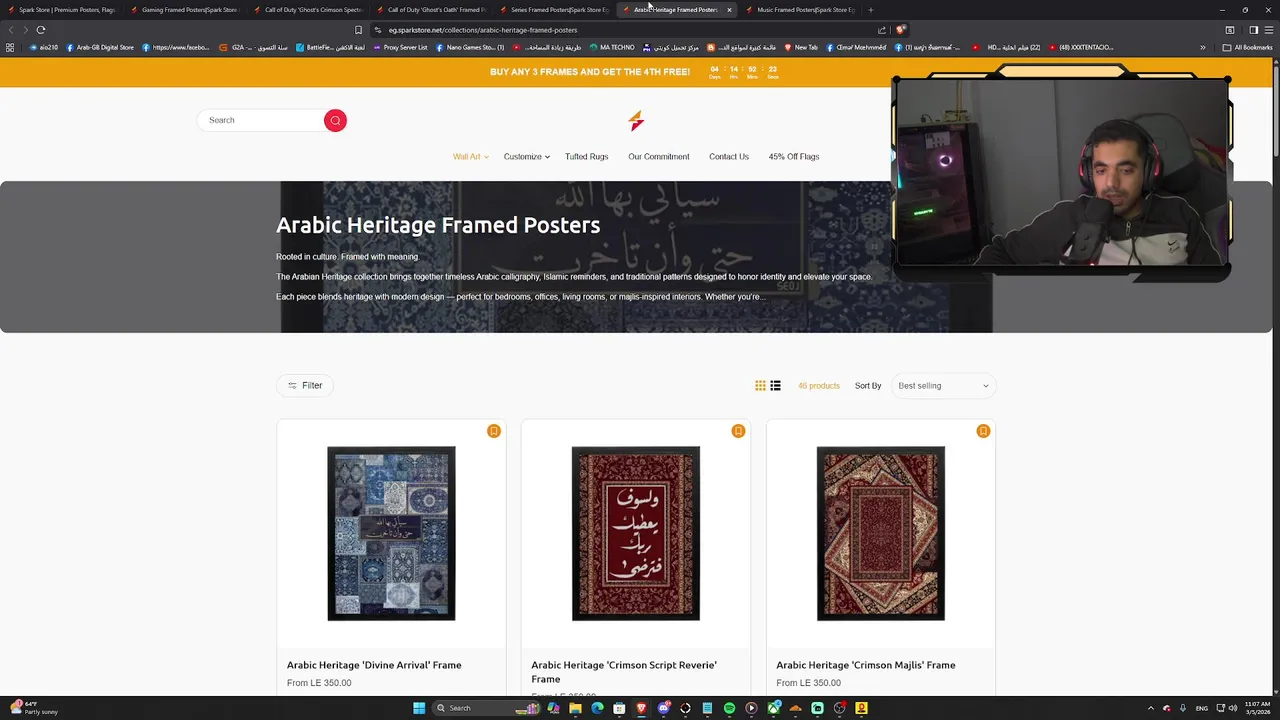Image resolution: width=1280 pixels, height=720 pixels.
Task: Open Our Commitment page
Action: pyautogui.click(x=659, y=157)
